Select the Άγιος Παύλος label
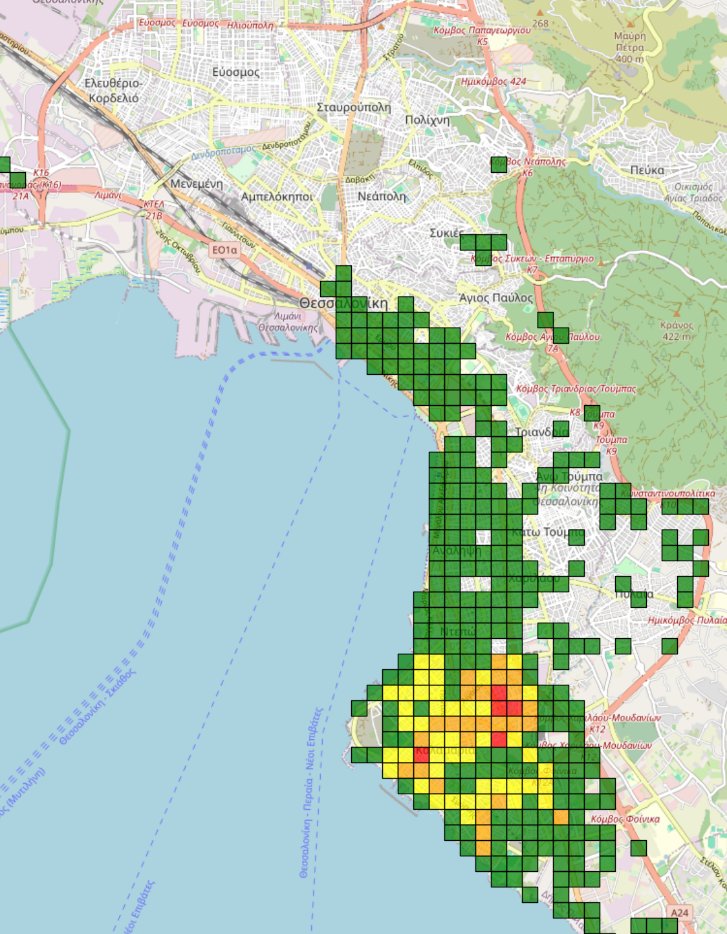Screen dimensions: 727x934 496,298
